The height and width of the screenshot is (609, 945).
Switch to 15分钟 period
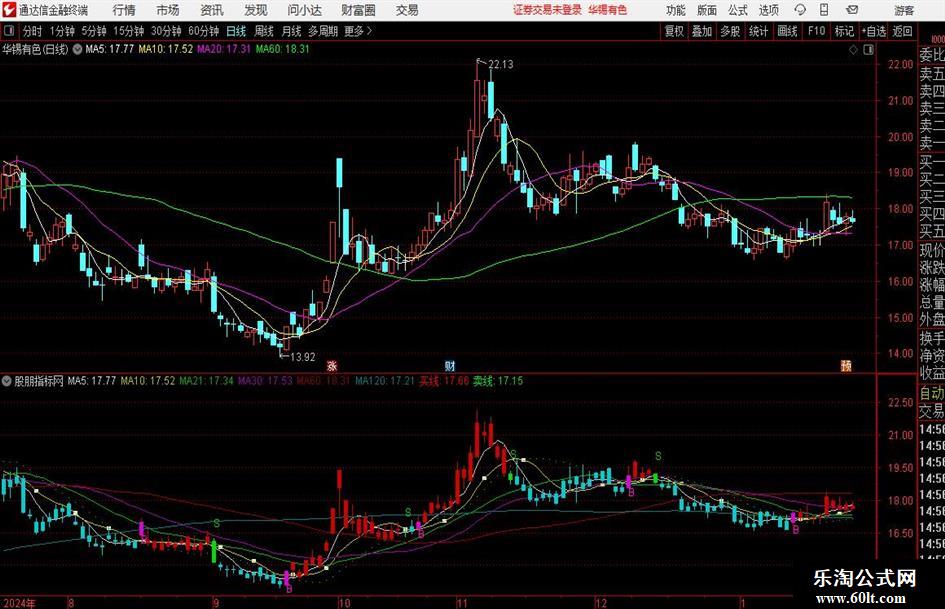pyautogui.click(x=128, y=31)
